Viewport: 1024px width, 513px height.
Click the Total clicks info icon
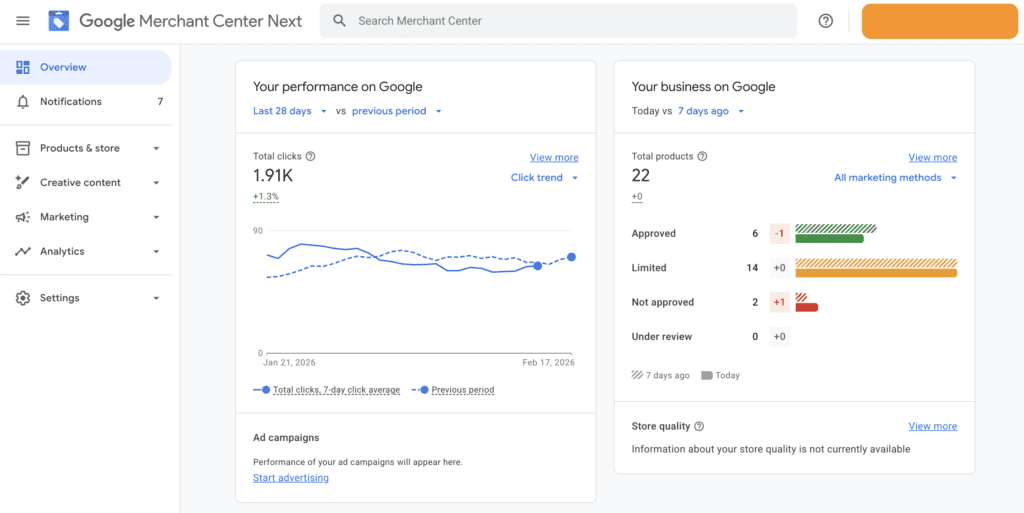pos(310,156)
